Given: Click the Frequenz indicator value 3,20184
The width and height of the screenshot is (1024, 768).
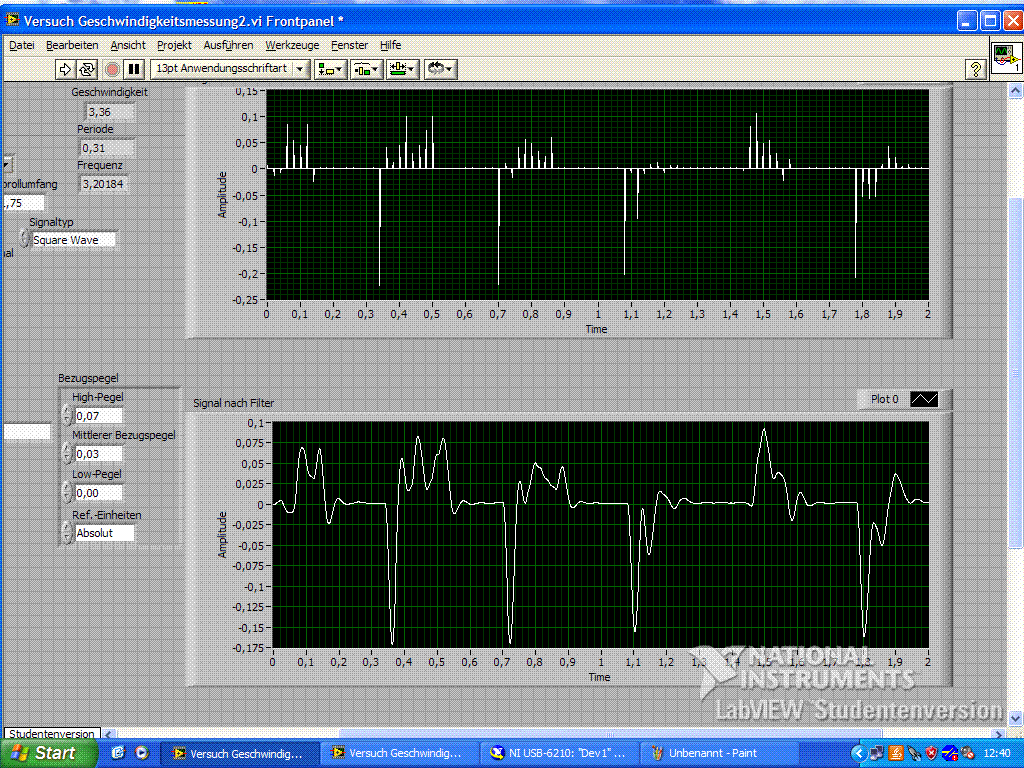Looking at the screenshot, I should (103, 184).
